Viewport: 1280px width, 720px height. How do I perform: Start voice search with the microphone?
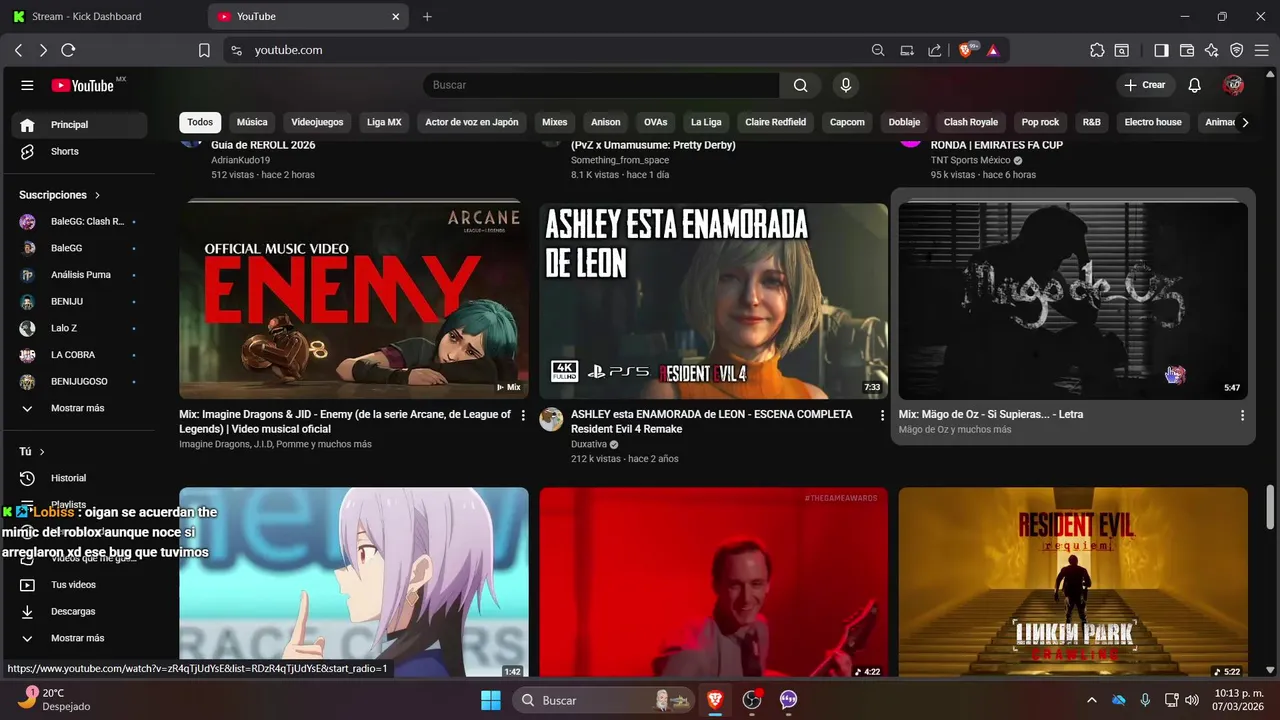click(x=846, y=85)
